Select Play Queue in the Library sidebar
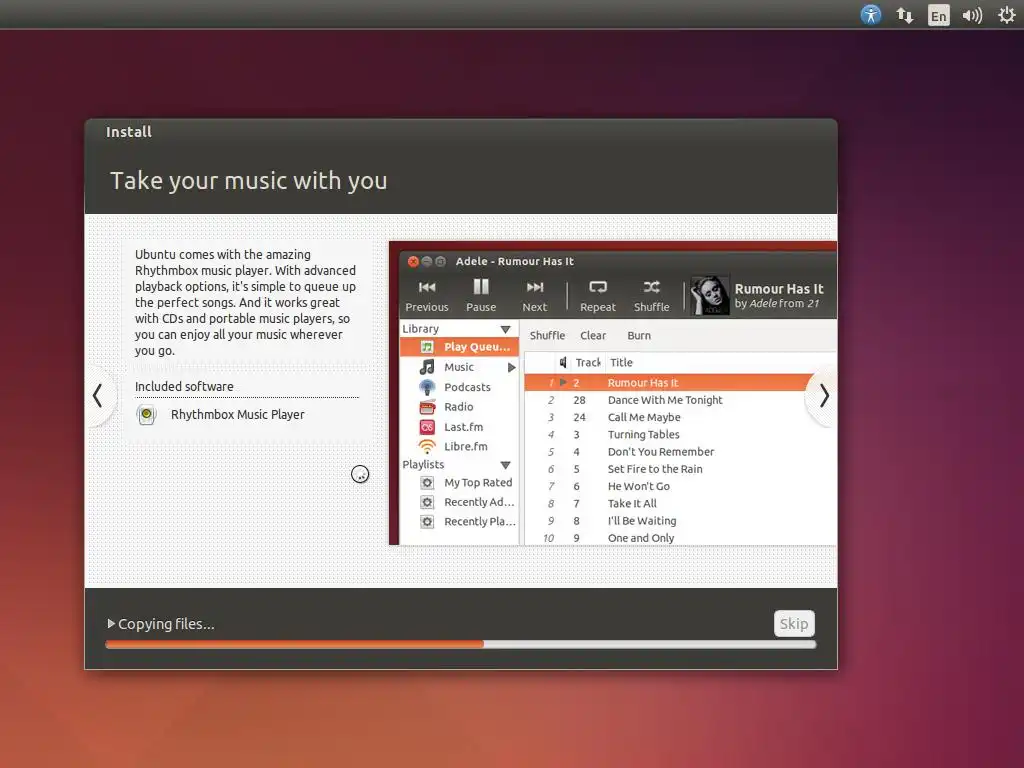The height and width of the screenshot is (768, 1024). [459, 347]
